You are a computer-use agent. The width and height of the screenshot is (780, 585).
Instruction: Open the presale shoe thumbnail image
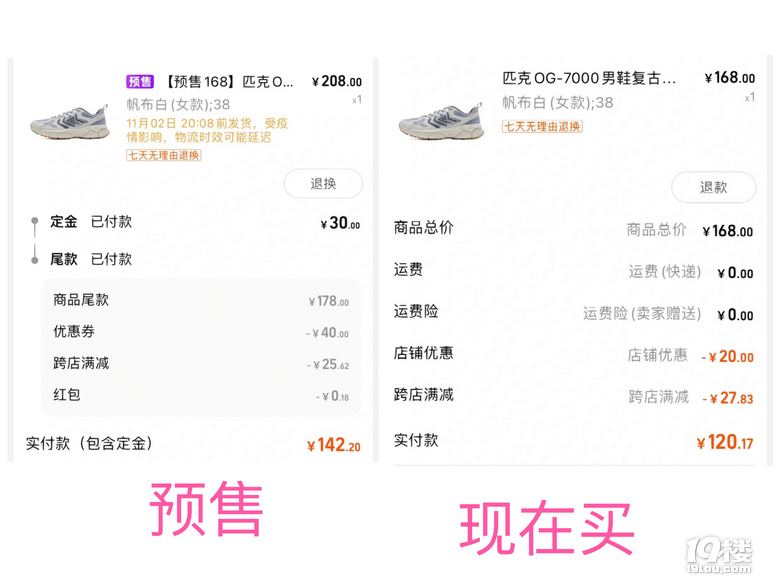(x=70, y=121)
